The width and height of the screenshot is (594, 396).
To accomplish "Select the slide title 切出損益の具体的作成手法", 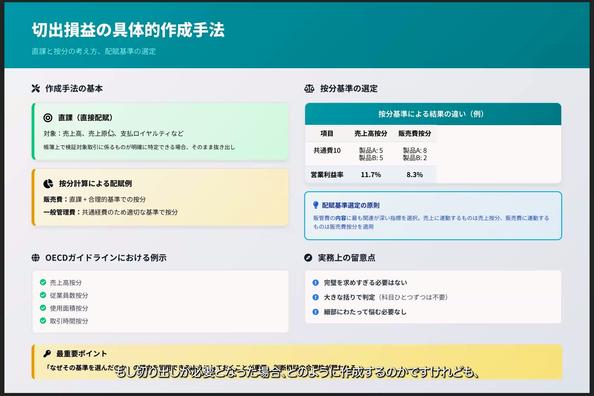I will [128, 30].
